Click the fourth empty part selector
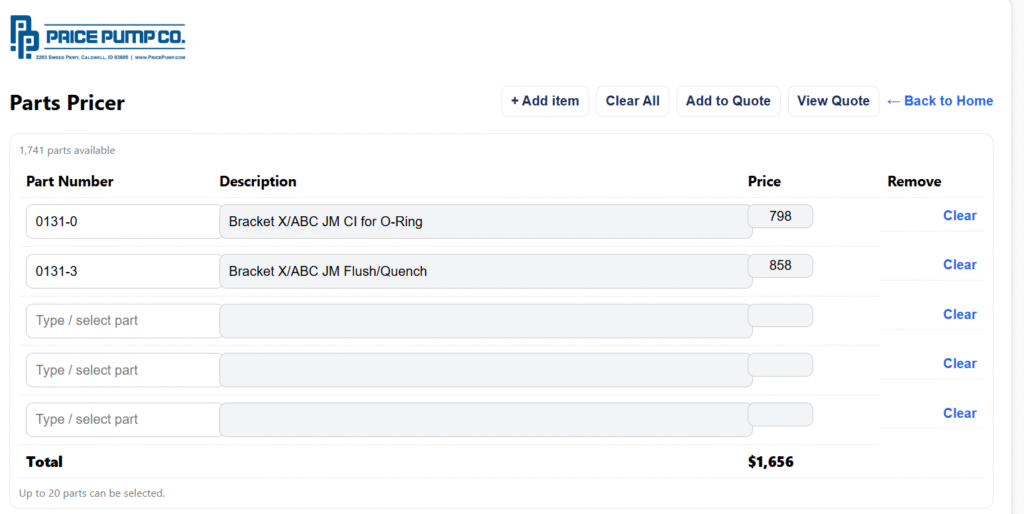This screenshot has height=514, width=1024. [123, 370]
